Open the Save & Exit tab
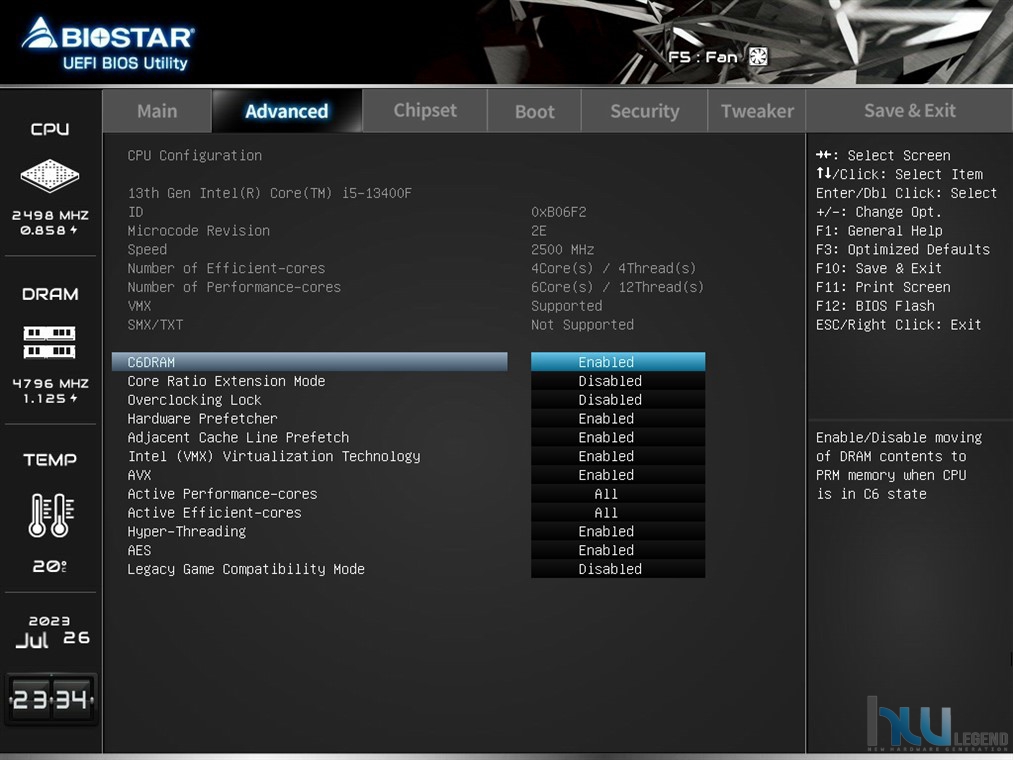Image resolution: width=1013 pixels, height=760 pixels. coord(910,111)
